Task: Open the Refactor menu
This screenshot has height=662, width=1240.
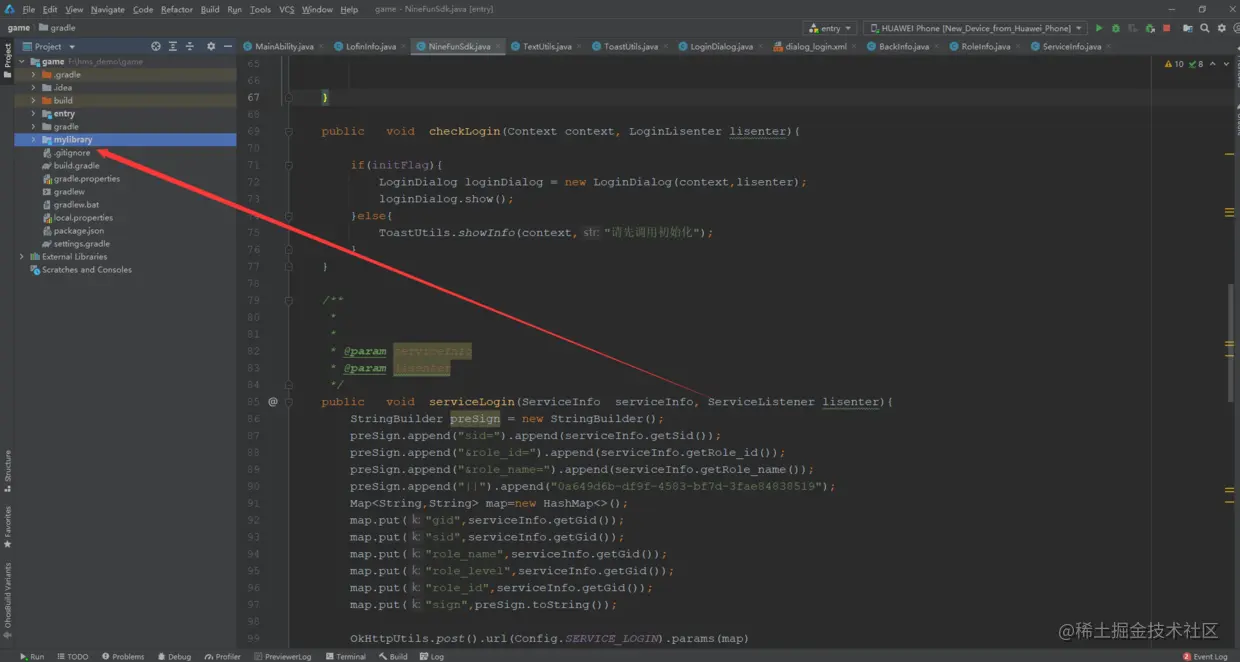Action: coord(177,9)
